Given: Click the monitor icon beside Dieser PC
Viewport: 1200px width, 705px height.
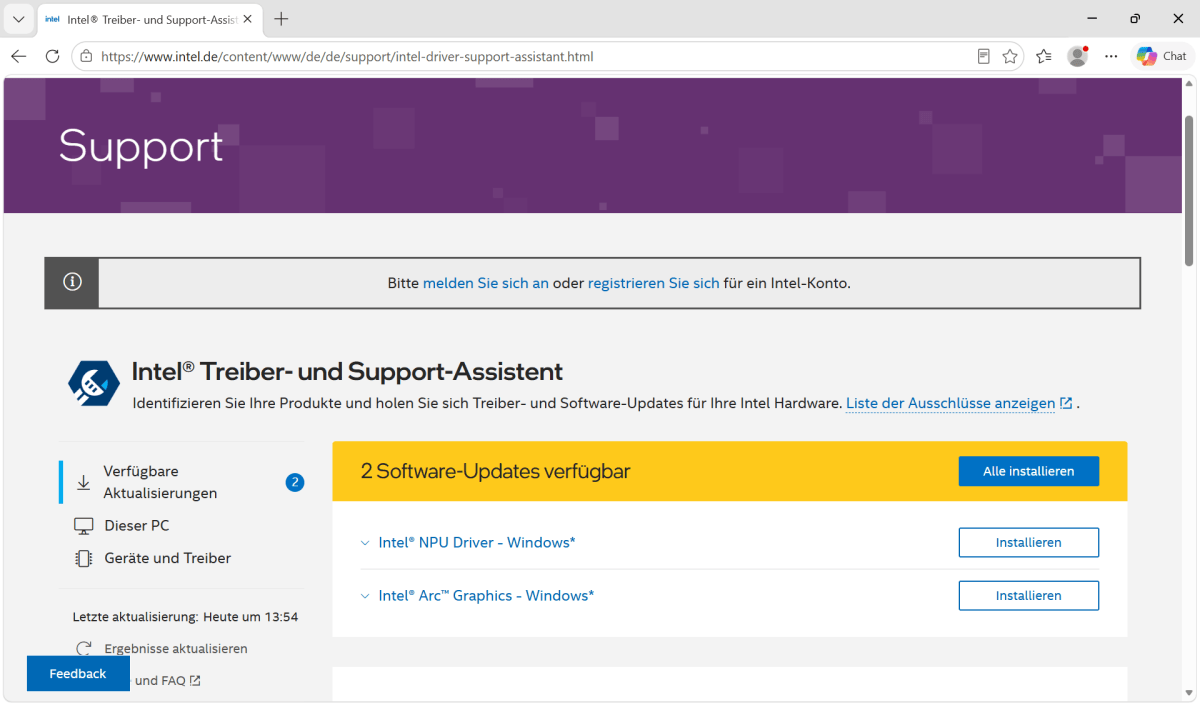Looking at the screenshot, I should (x=84, y=526).
